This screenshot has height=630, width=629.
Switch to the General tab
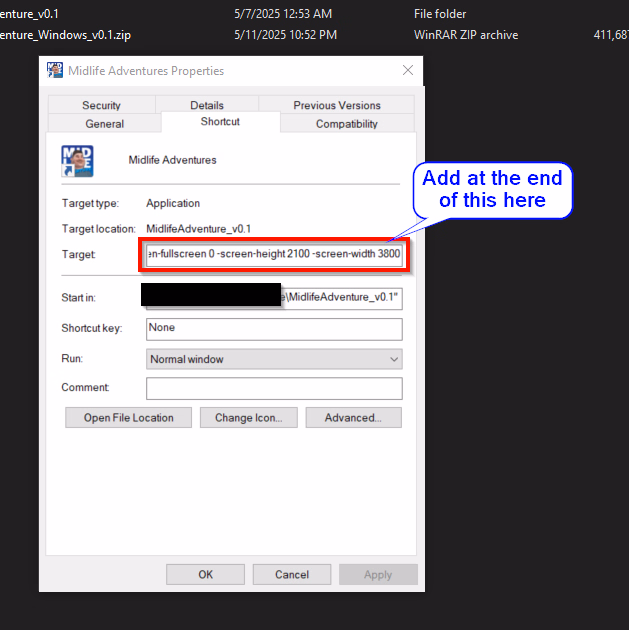(x=104, y=123)
